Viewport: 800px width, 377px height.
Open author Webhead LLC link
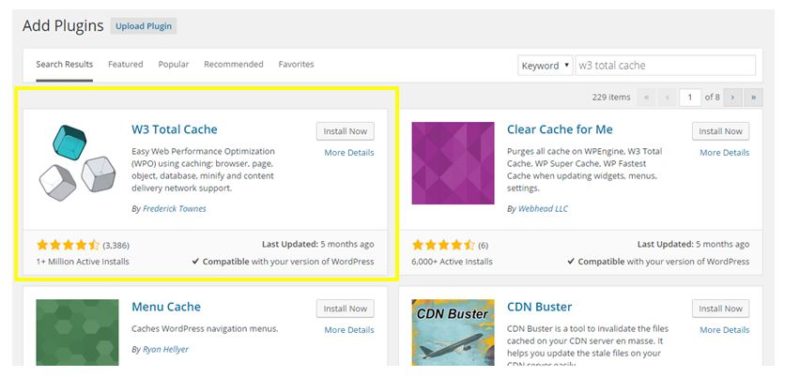click(x=543, y=209)
